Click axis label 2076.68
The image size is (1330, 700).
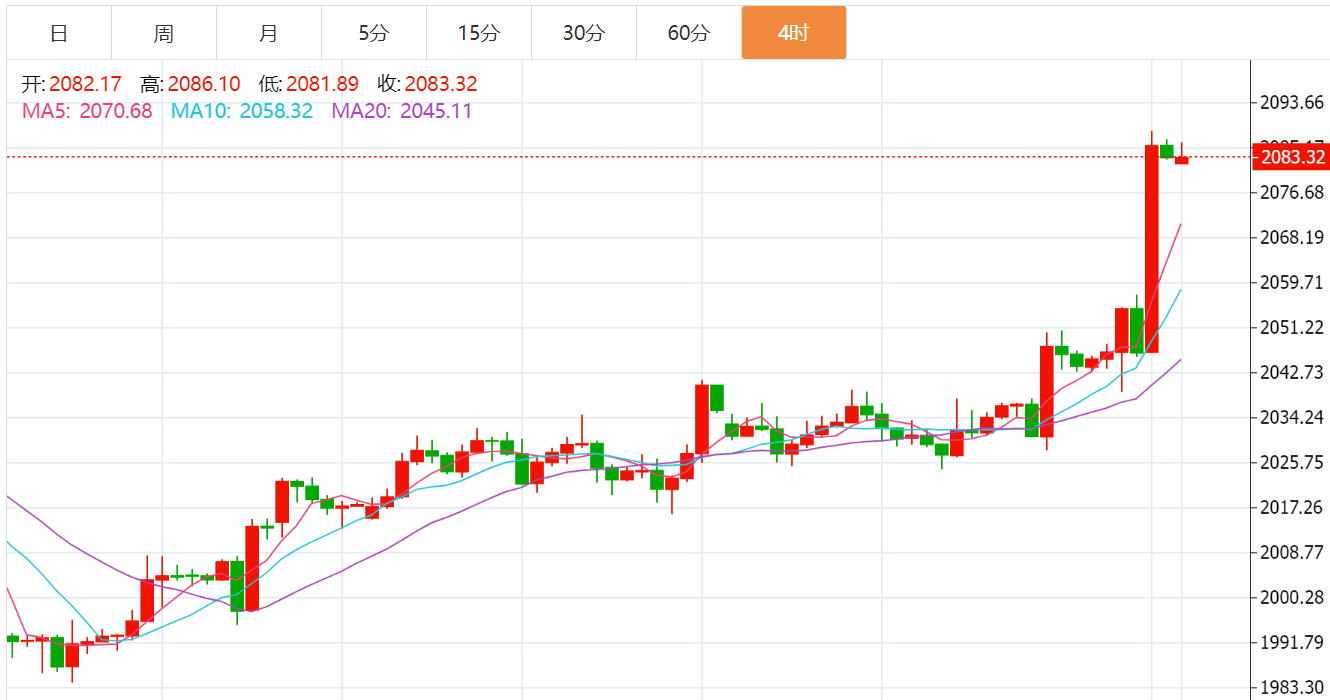point(1292,193)
